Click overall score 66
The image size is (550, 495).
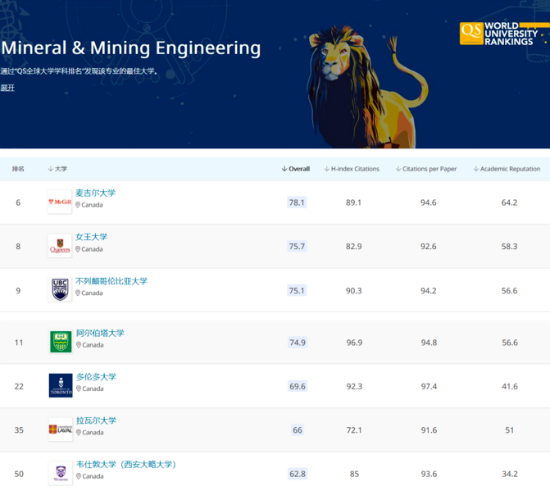pos(297,430)
